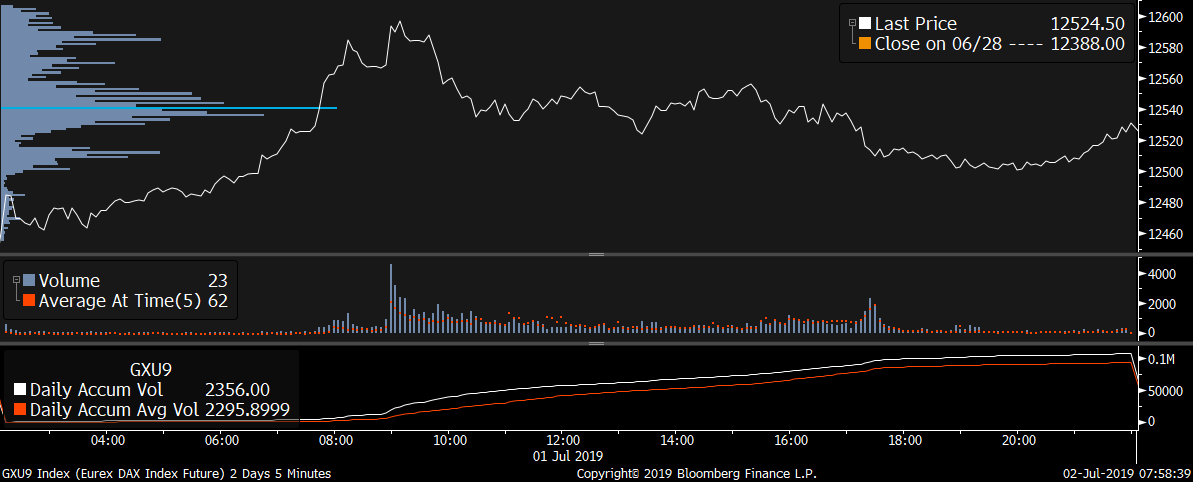Screen dimensions: 1193x482
Task: Click the GXU9 legend title
Action: click(x=150, y=370)
